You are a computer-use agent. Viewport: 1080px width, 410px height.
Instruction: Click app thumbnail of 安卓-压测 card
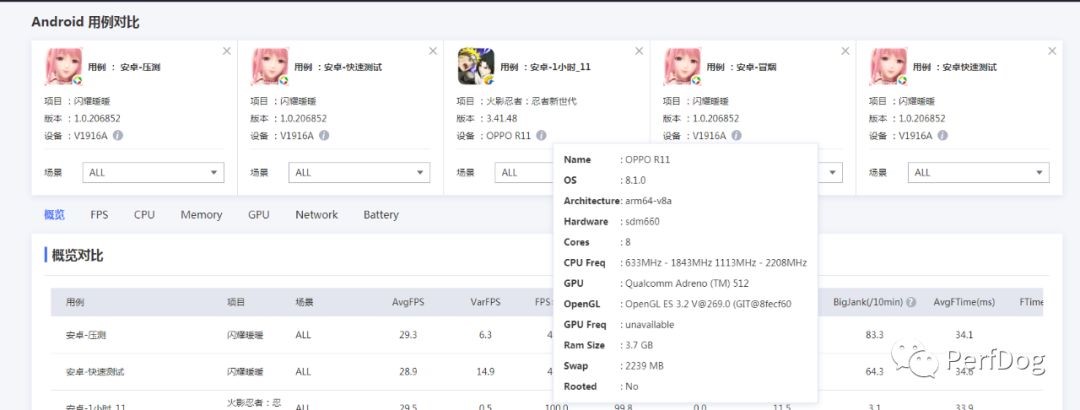[x=63, y=66]
